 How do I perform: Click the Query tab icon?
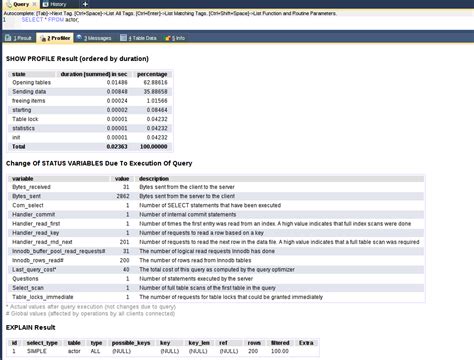[x=9, y=4]
